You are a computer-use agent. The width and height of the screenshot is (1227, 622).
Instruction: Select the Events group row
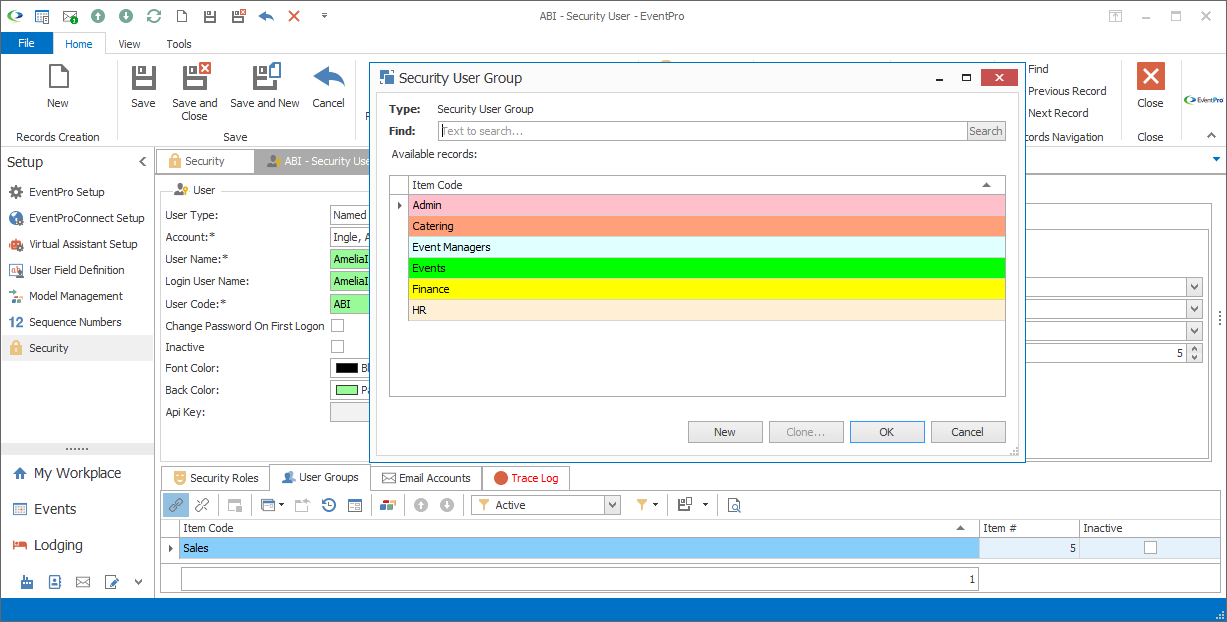click(x=706, y=268)
